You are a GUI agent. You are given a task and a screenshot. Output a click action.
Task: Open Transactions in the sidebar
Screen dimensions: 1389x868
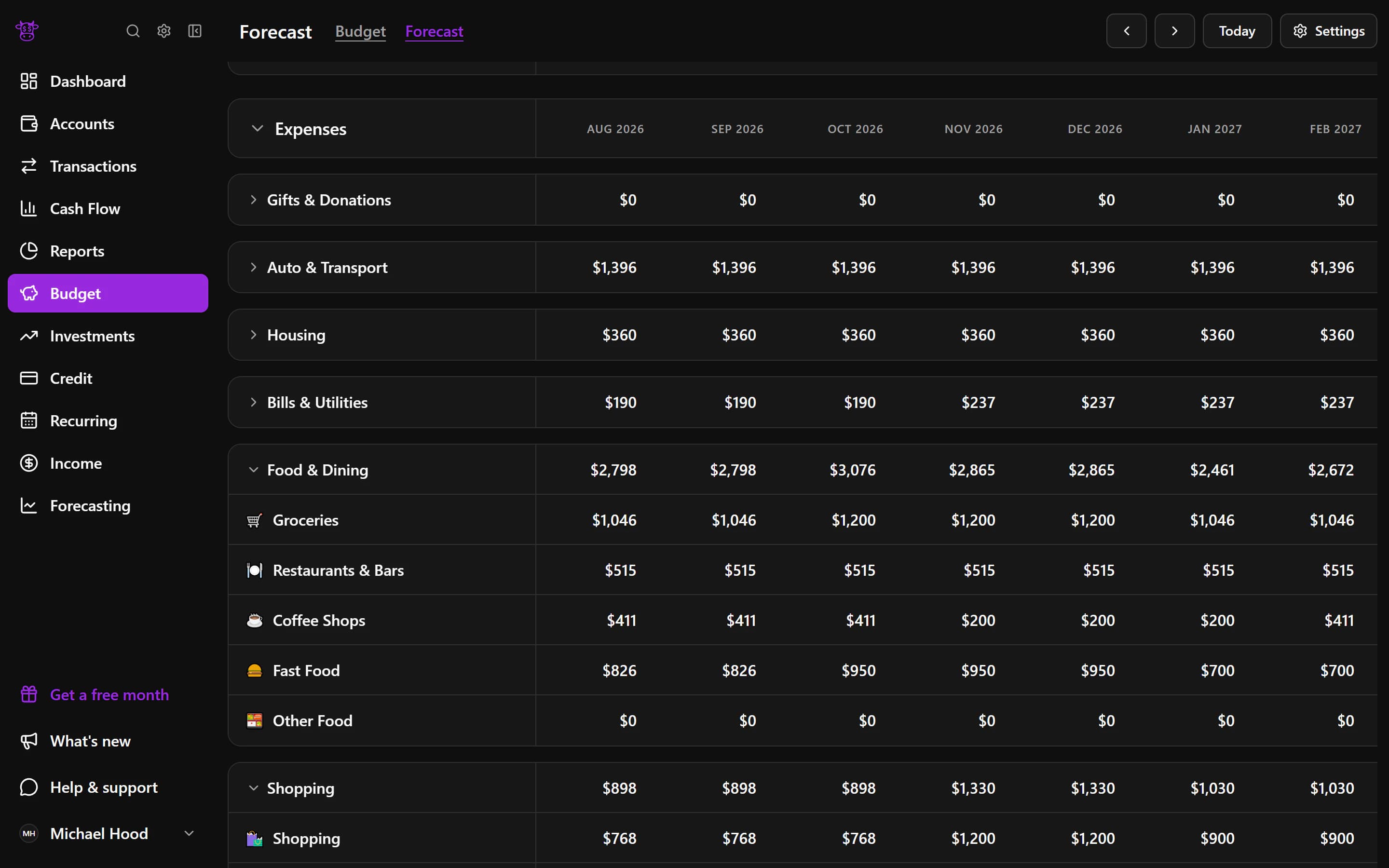coord(108,166)
